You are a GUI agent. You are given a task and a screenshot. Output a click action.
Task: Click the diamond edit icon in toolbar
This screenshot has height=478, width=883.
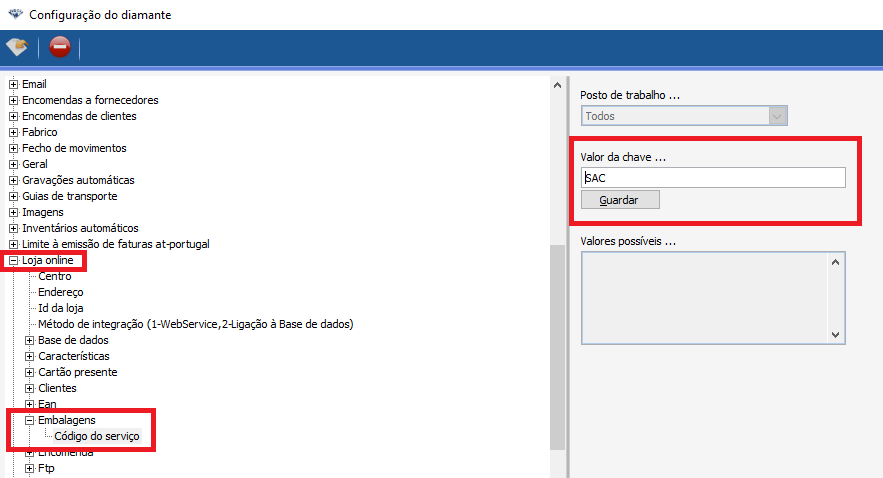pyautogui.click(x=17, y=47)
